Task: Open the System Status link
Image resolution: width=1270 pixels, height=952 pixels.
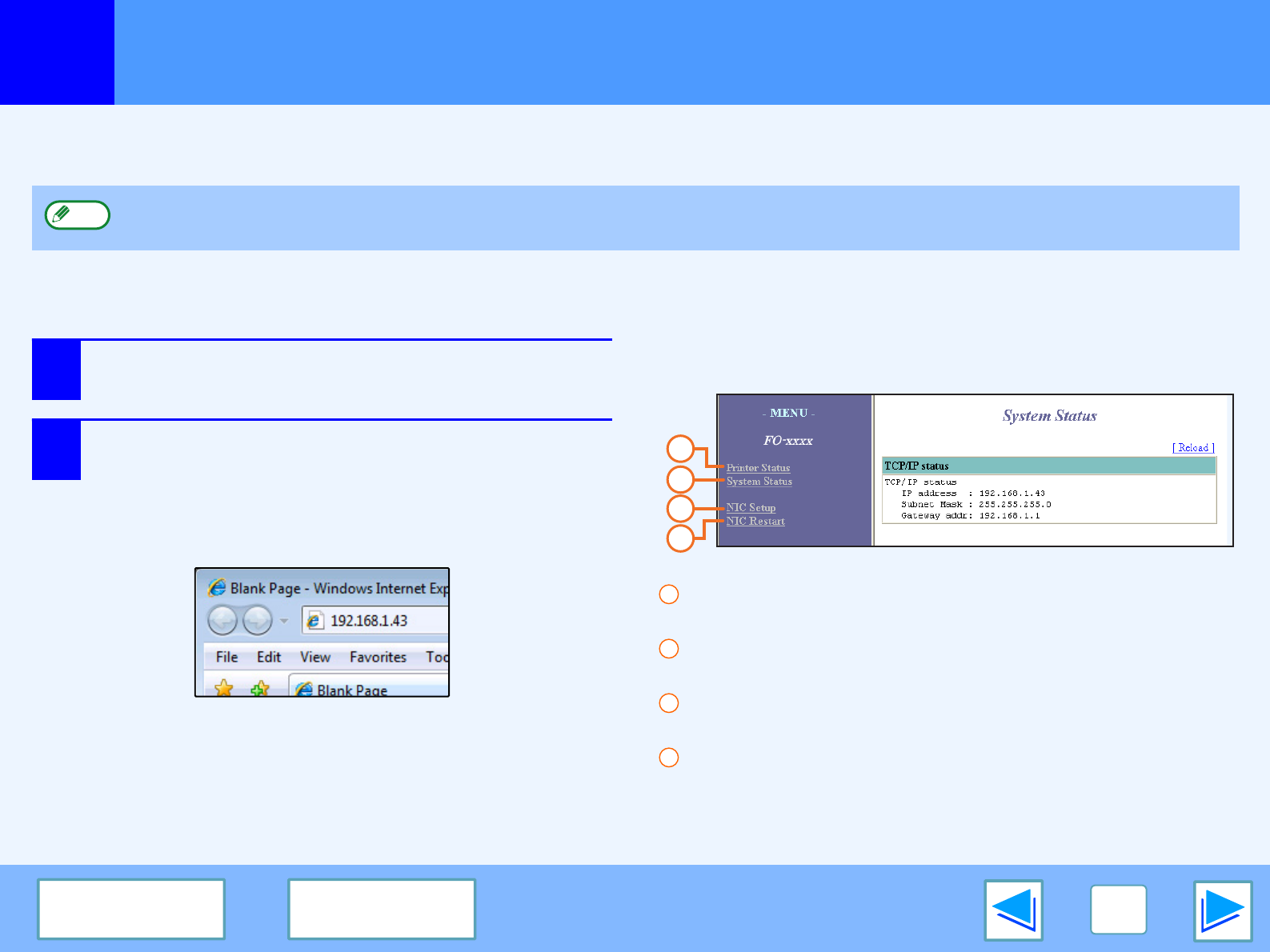Action: click(x=759, y=482)
